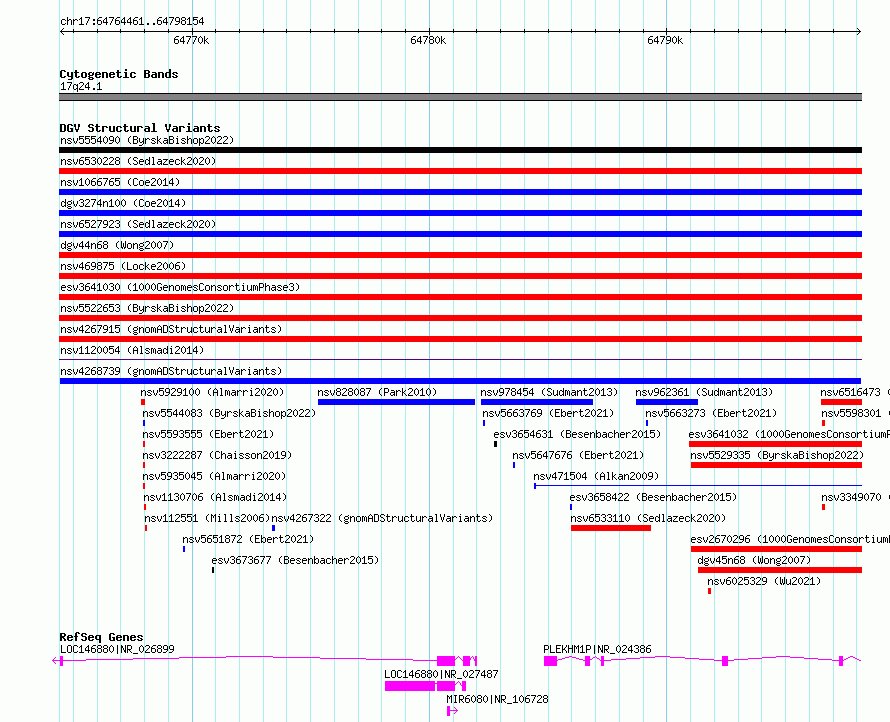The height and width of the screenshot is (722, 890).
Task: Open MIR6080|NR_106728 gene label
Action: 497,699
